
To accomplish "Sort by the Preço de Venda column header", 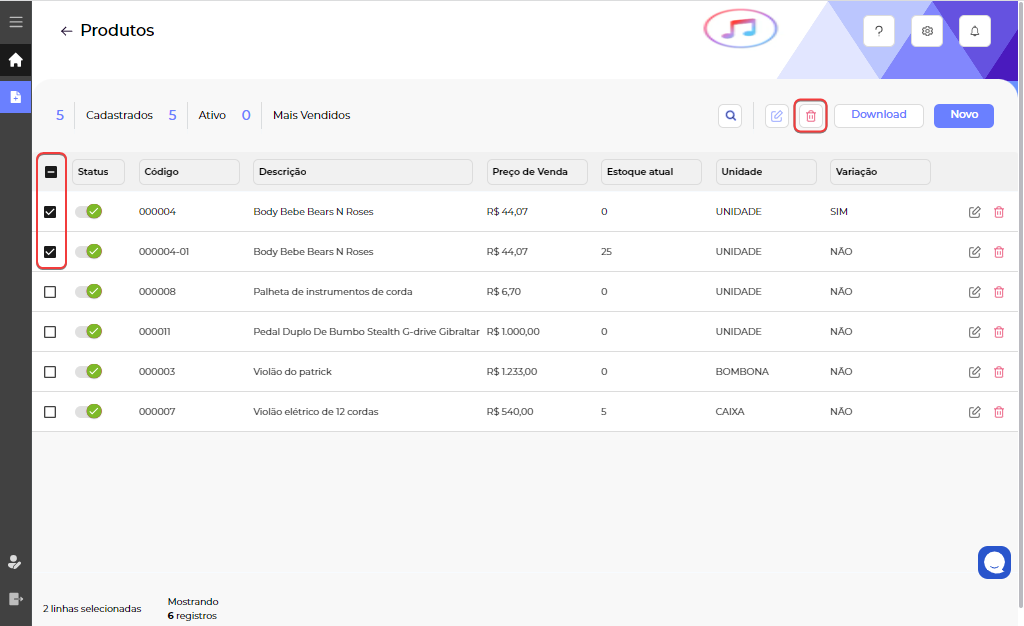I will [x=539, y=172].
